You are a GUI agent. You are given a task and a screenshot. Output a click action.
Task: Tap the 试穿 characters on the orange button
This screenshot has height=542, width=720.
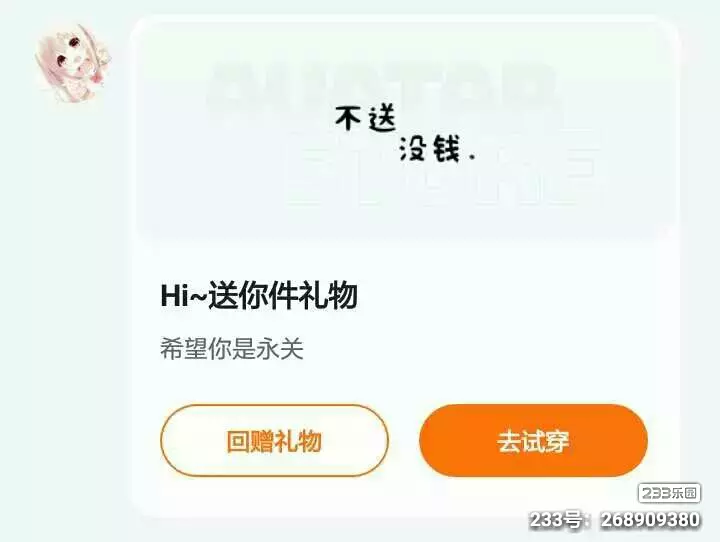point(545,441)
